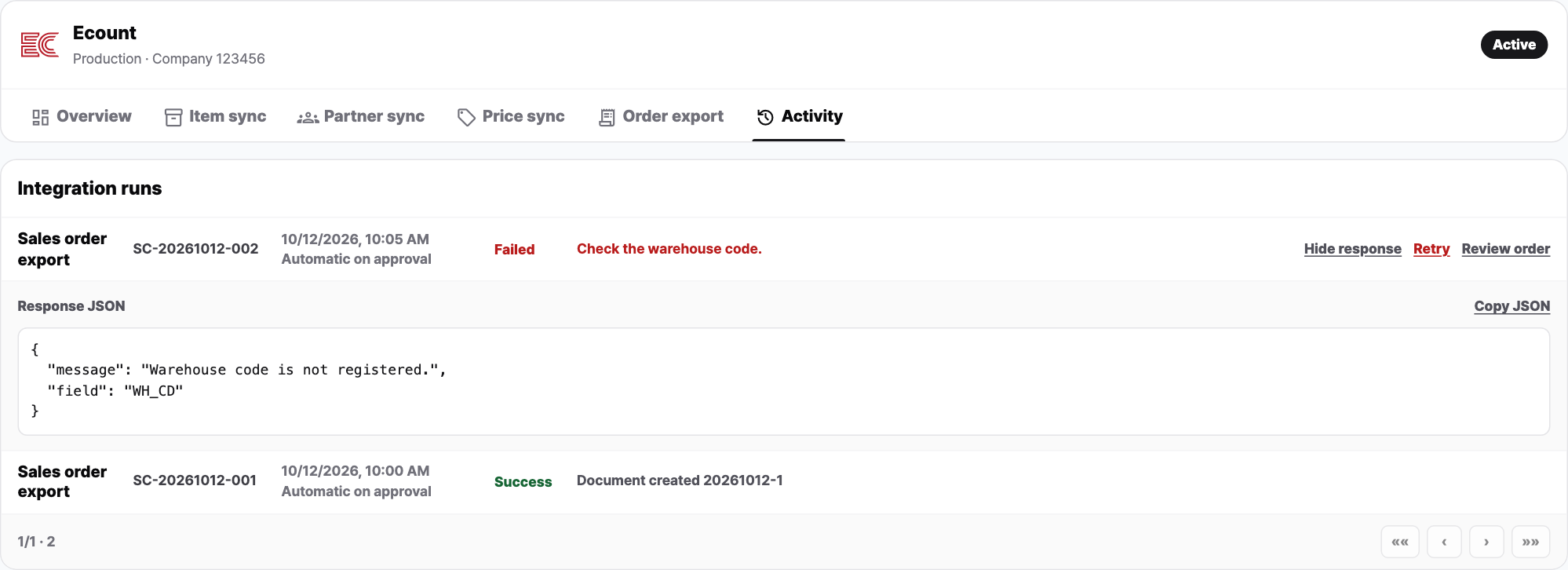Retry the failed sales order export

1431,249
